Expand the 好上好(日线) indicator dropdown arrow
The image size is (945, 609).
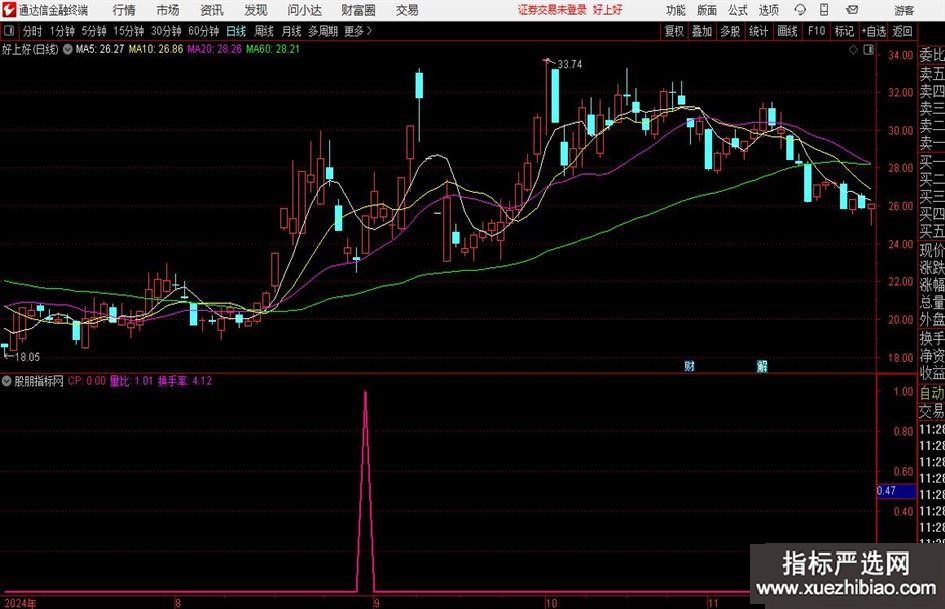tap(68, 49)
